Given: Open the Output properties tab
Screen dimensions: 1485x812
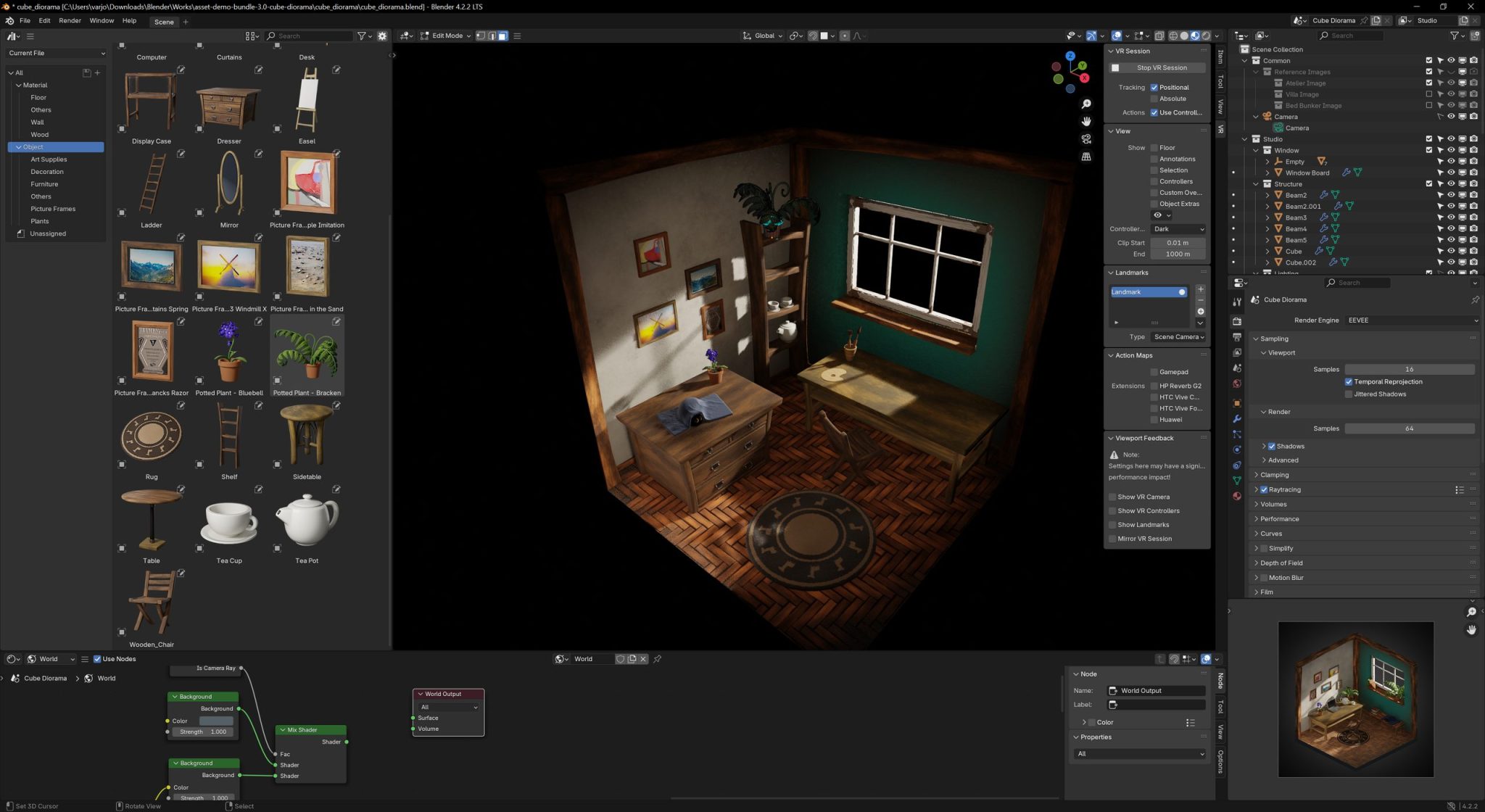Looking at the screenshot, I should click(x=1237, y=338).
